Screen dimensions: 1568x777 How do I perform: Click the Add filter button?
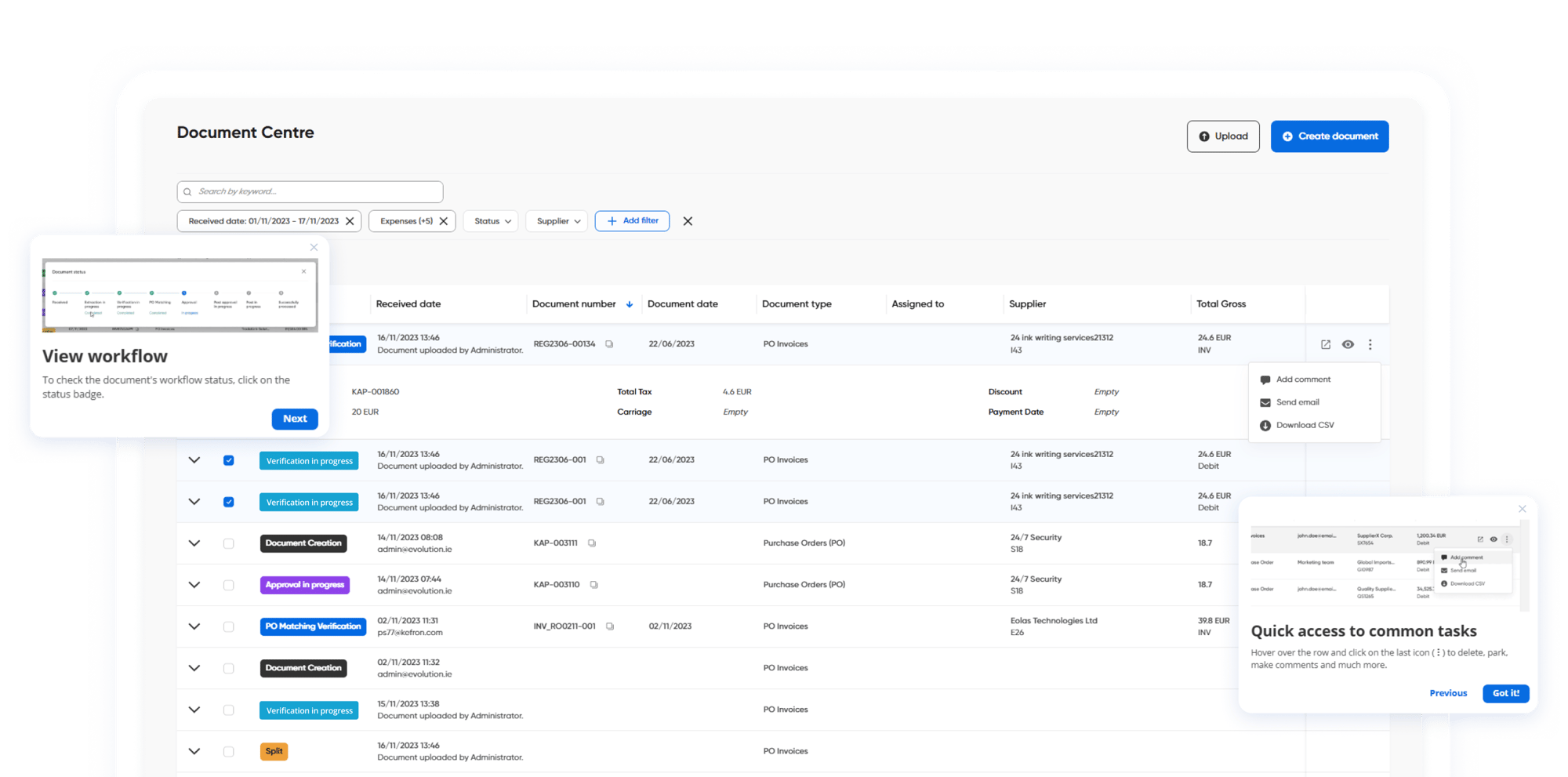[632, 221]
